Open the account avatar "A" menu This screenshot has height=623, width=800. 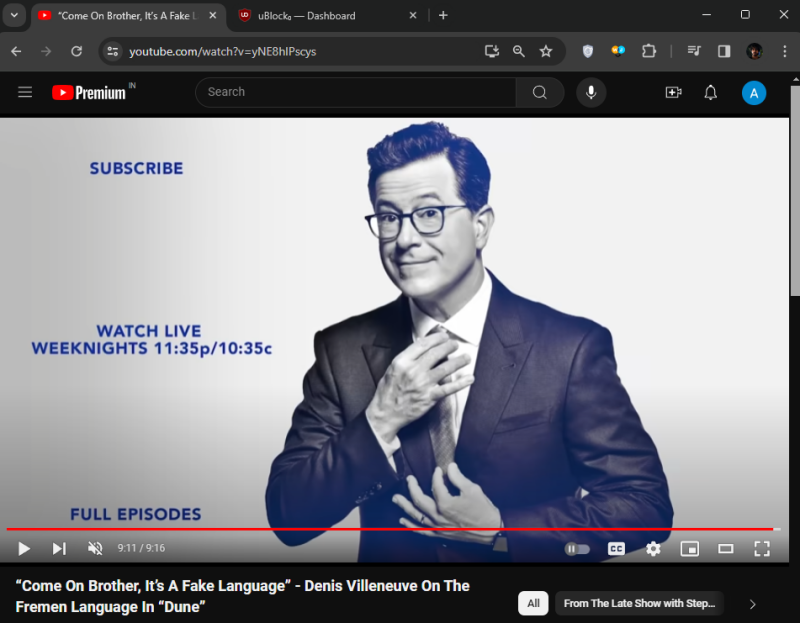[x=754, y=93]
